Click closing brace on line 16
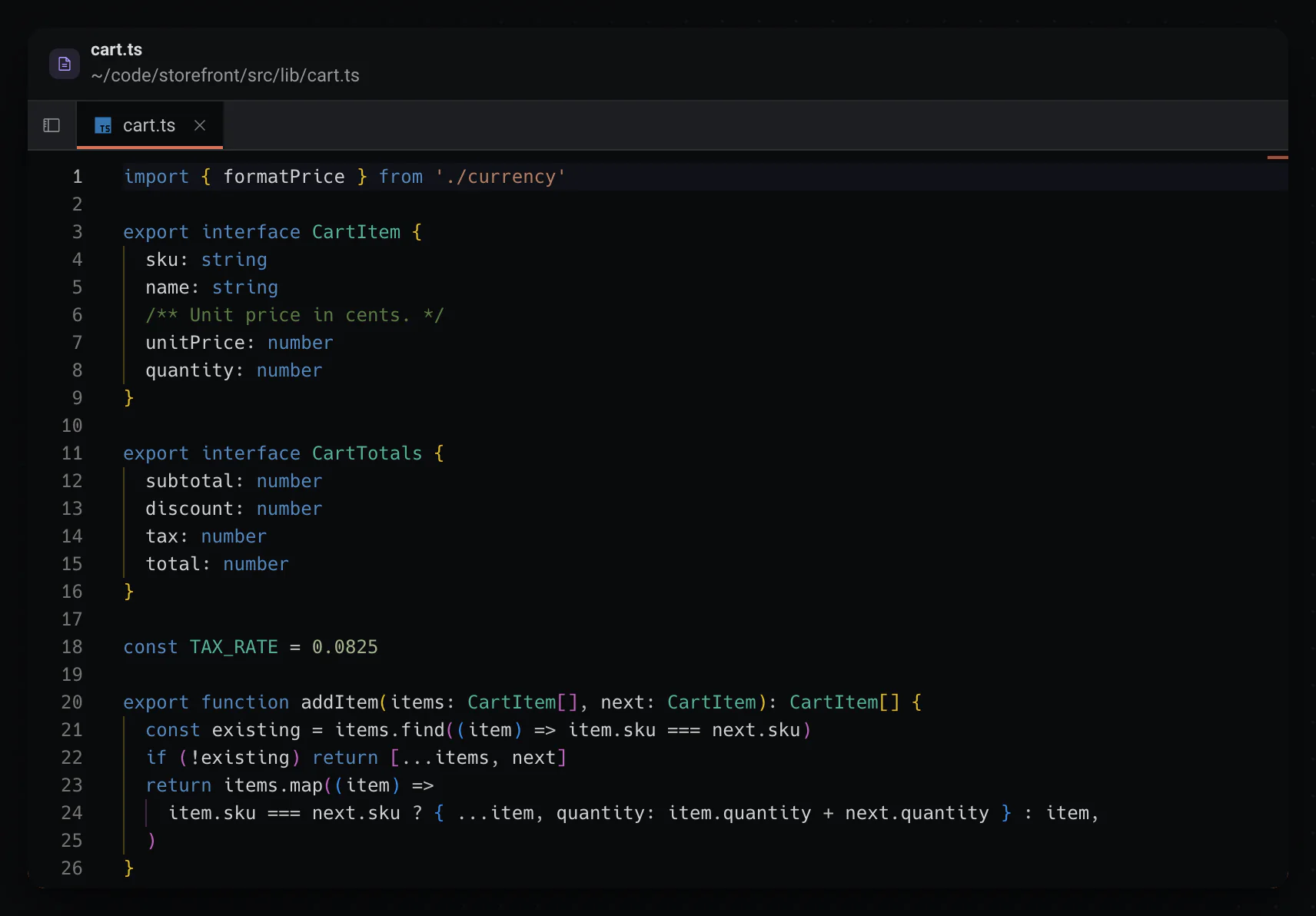The height and width of the screenshot is (916, 1316). pos(128,592)
